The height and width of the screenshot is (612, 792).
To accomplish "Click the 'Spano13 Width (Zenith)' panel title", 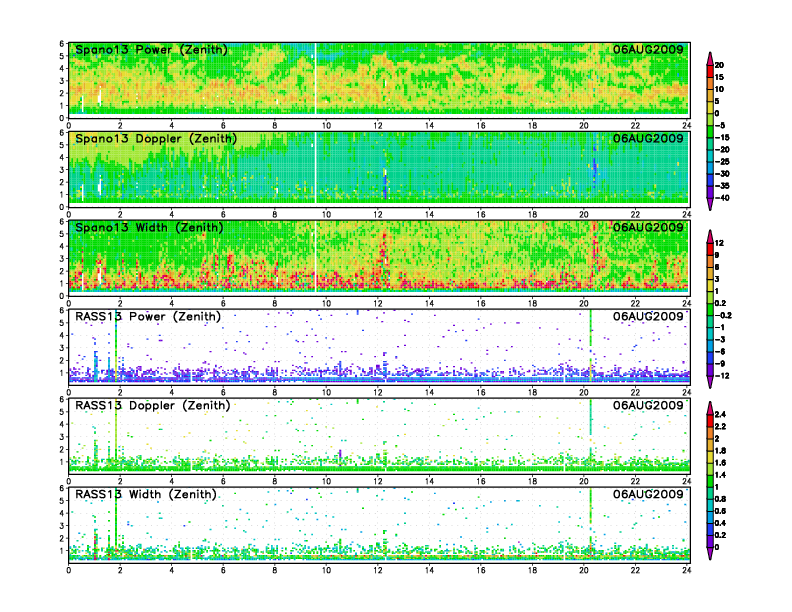I will tap(149, 228).
